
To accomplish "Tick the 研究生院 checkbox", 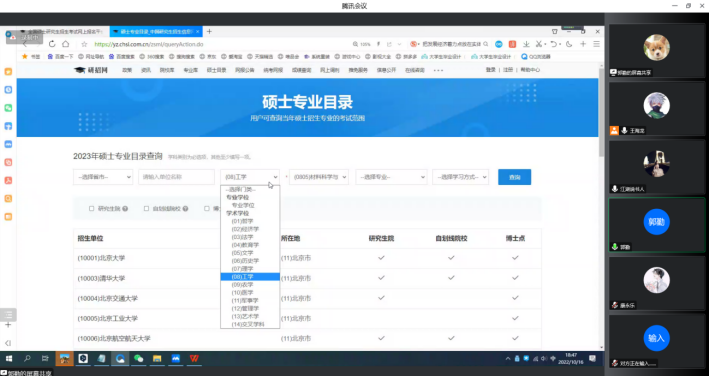I will coord(91,208).
